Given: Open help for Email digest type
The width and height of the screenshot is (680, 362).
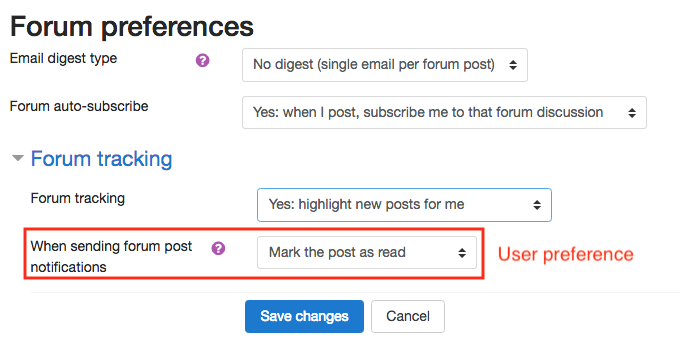Looking at the screenshot, I should pos(203,60).
